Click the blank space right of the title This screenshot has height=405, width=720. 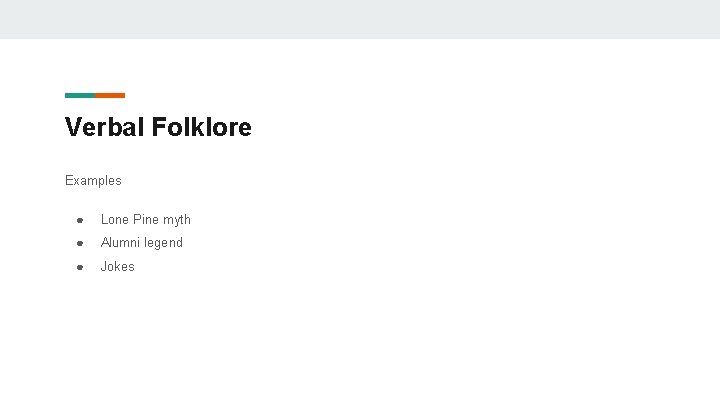(480, 128)
